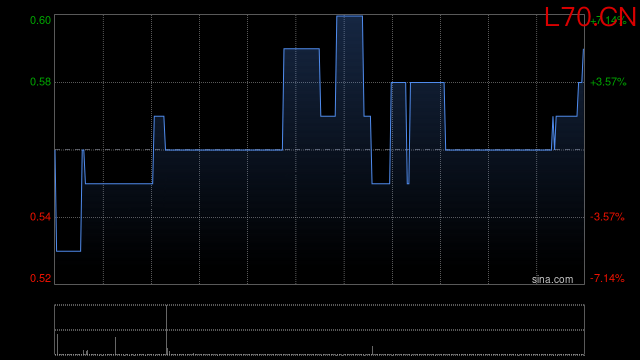Image resolution: width=640 pixels, height=360 pixels.
Task: Click the 0.54 price axis label
Action: coord(40,217)
